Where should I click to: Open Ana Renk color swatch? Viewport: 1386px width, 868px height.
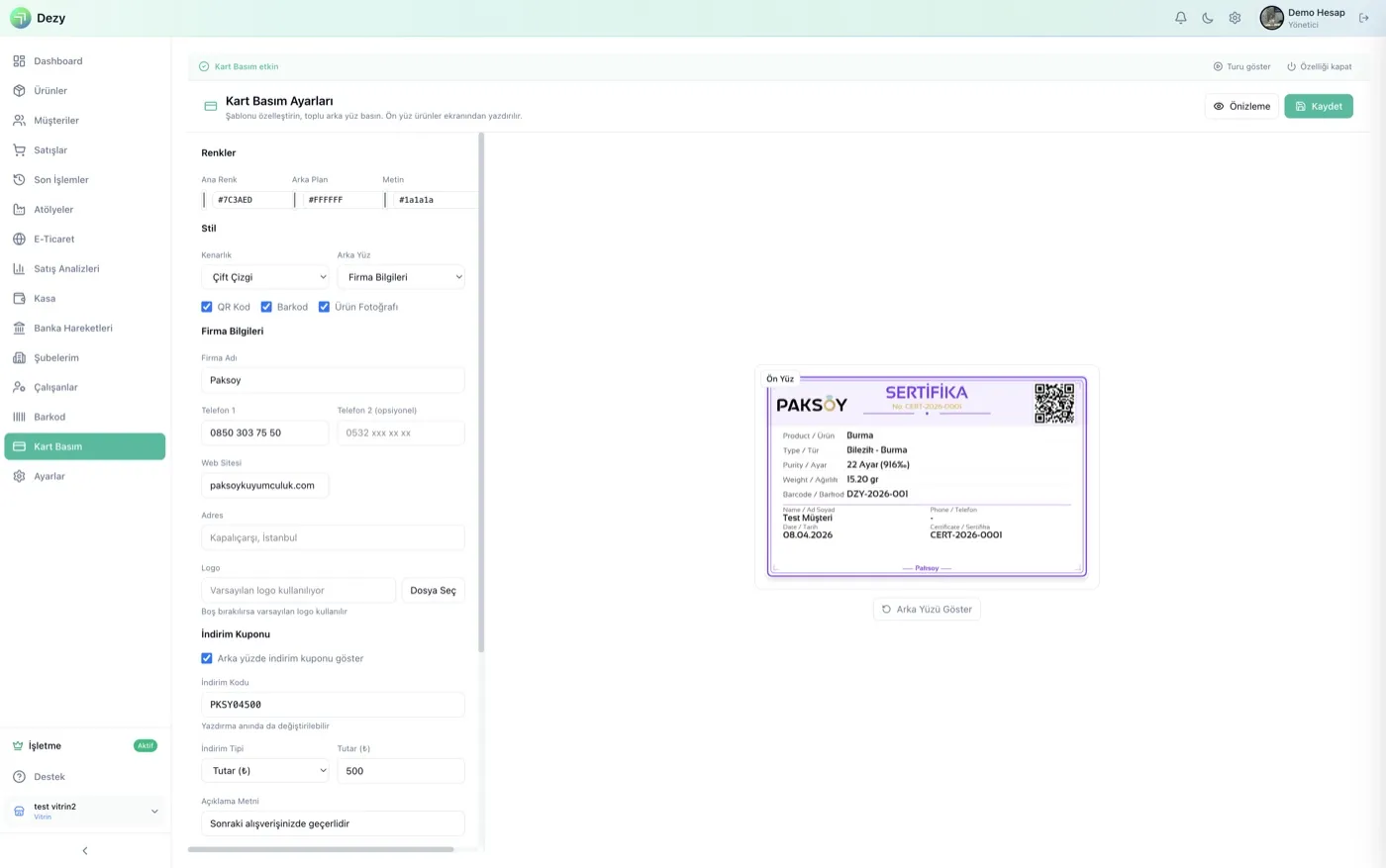coord(205,200)
